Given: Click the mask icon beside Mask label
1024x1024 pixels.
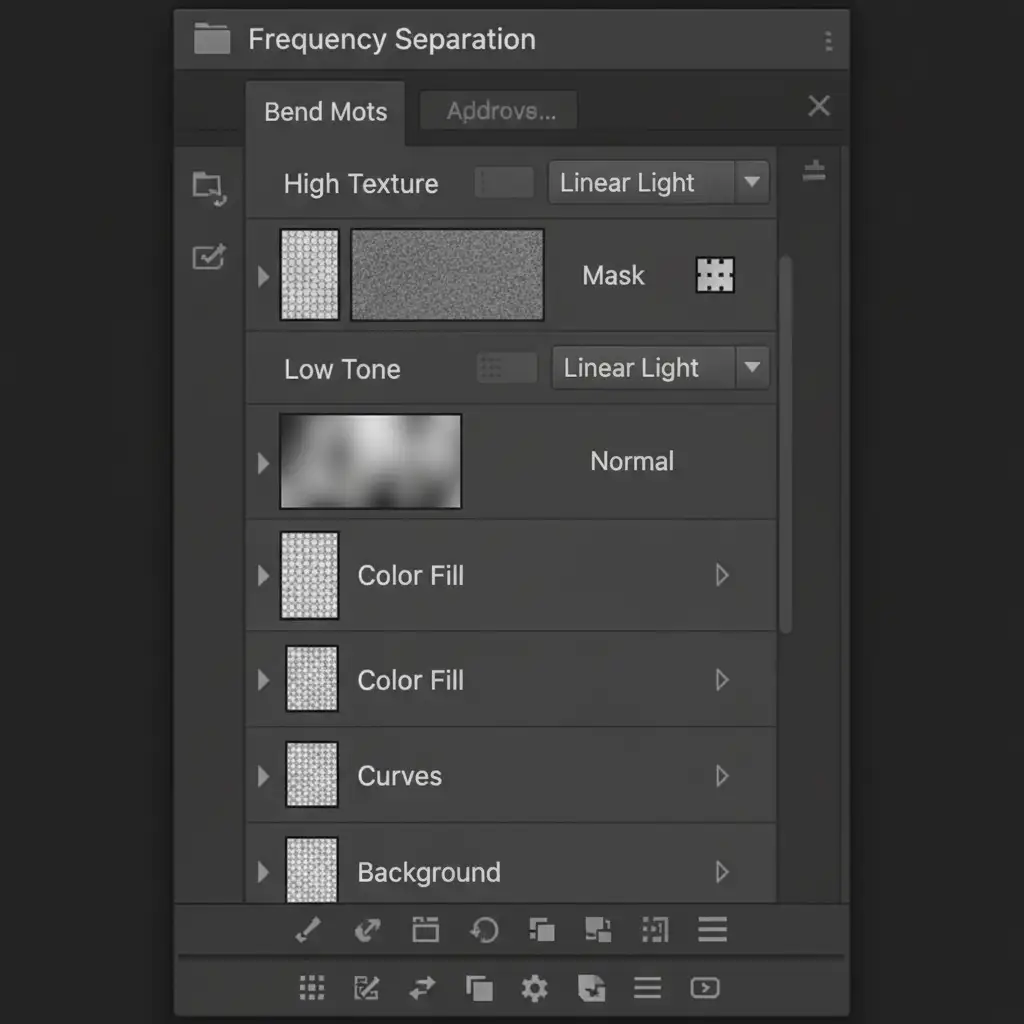Looking at the screenshot, I should point(714,275).
